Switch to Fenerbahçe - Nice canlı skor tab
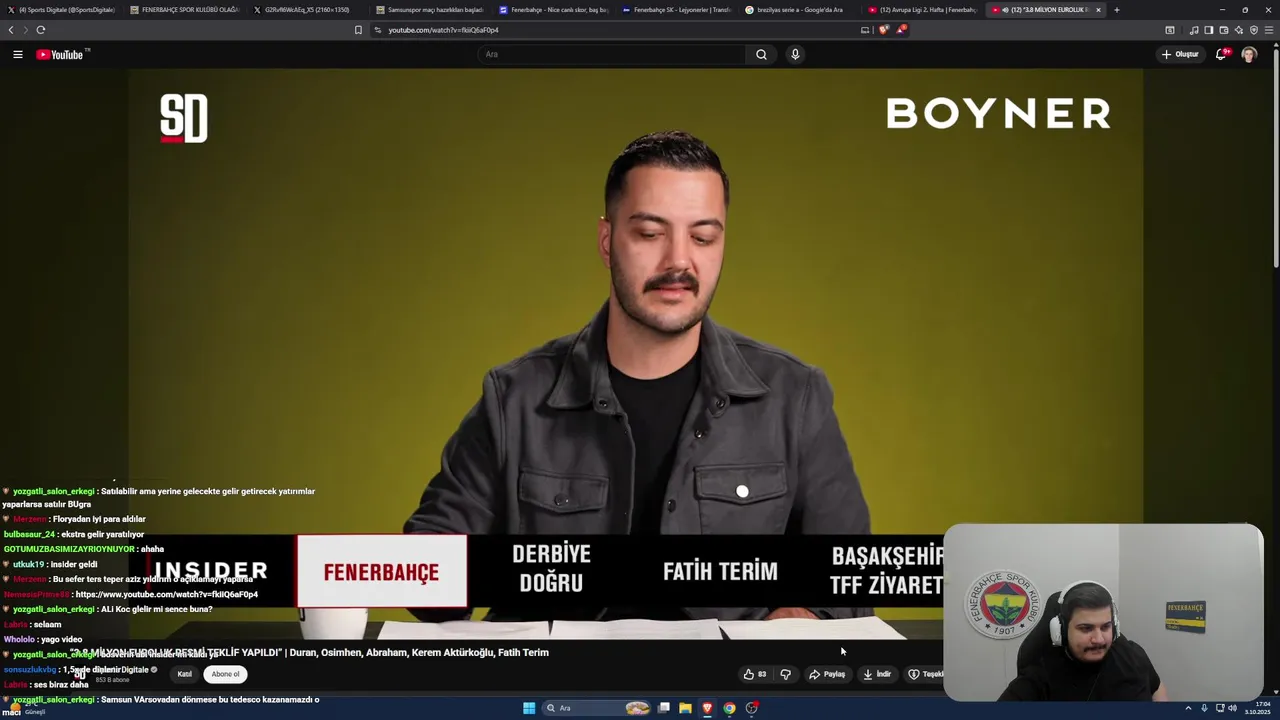Image resolution: width=1280 pixels, height=720 pixels. coord(554,10)
